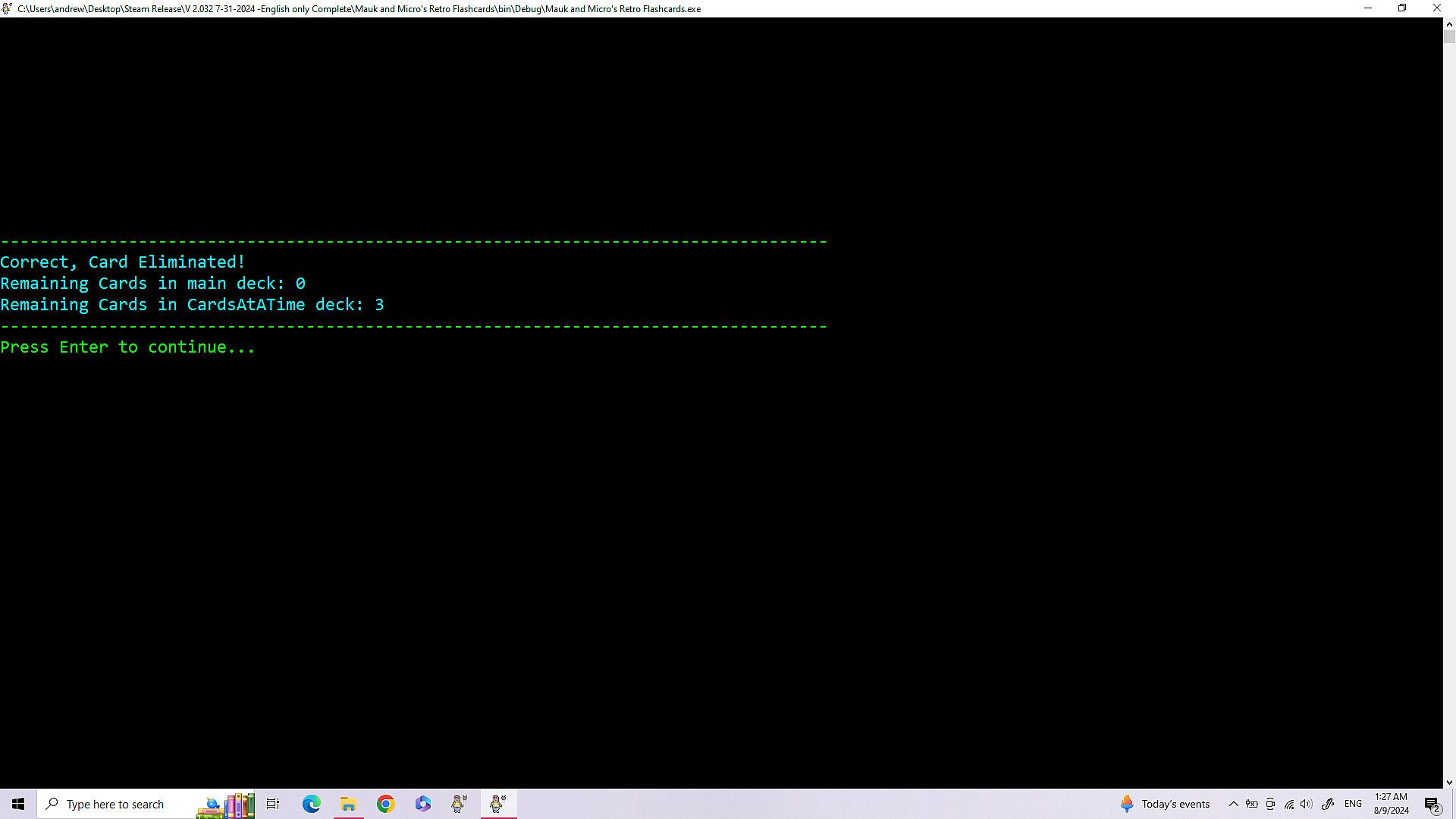The width and height of the screenshot is (1456, 819).
Task: Open Microsoft Copilot taskbar icon
Action: coord(422,804)
